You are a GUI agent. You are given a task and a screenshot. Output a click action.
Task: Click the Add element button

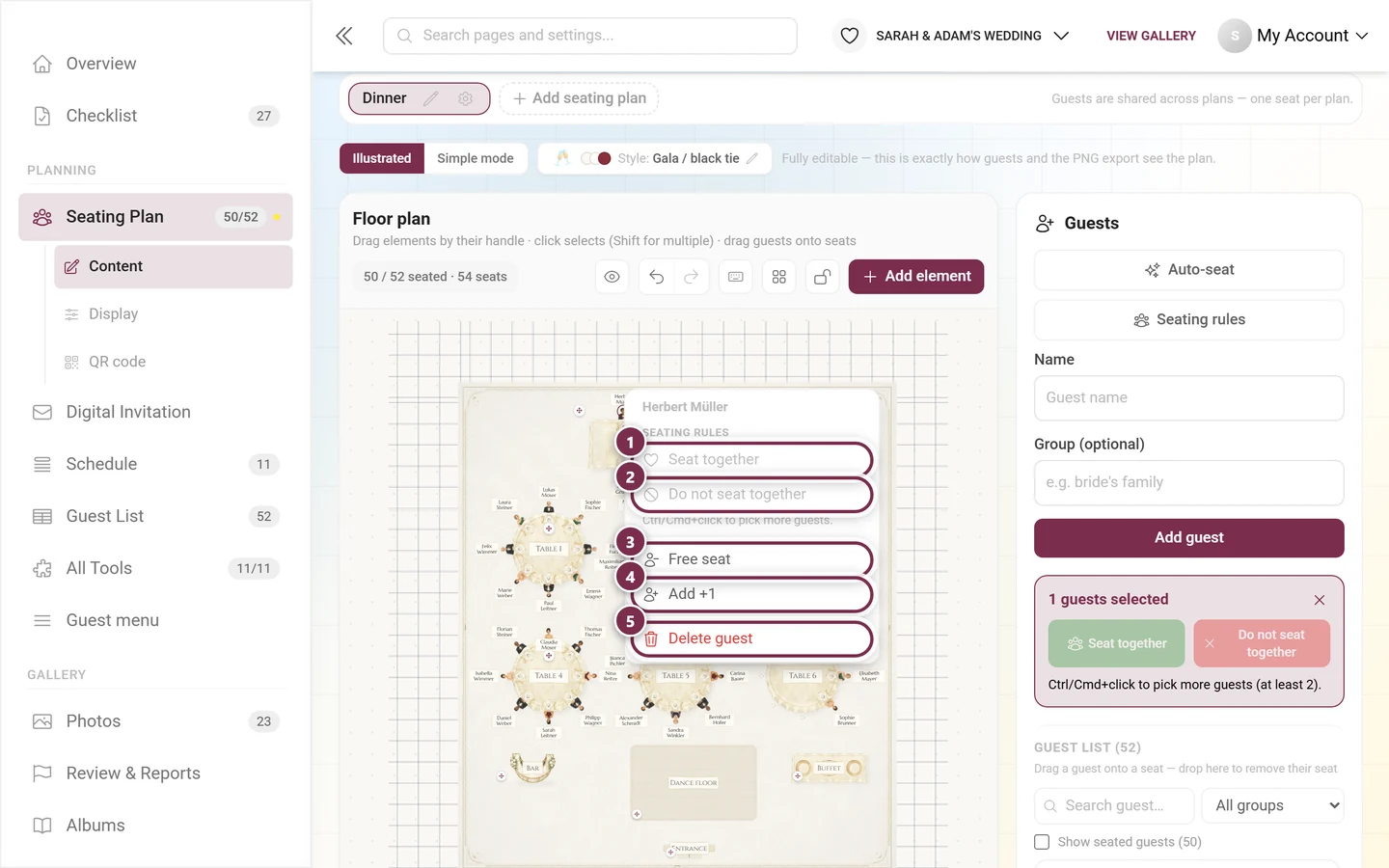[916, 277]
